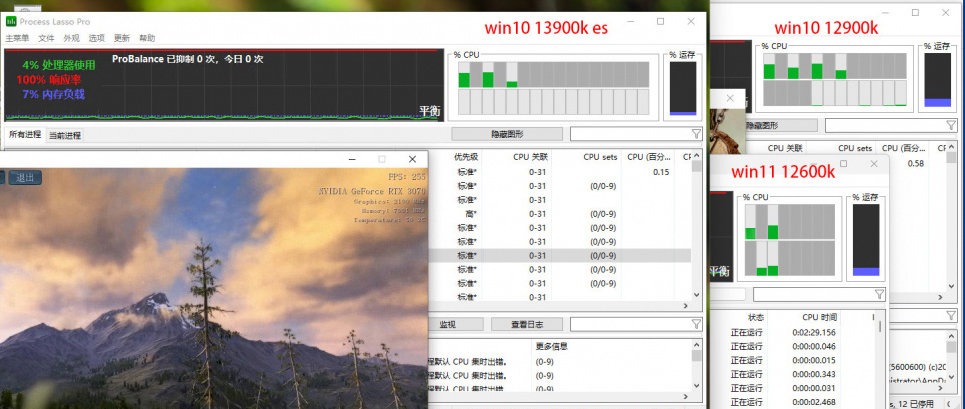Click the filter funnel icon in 12600k window
965x409 pixels.
tap(879, 295)
